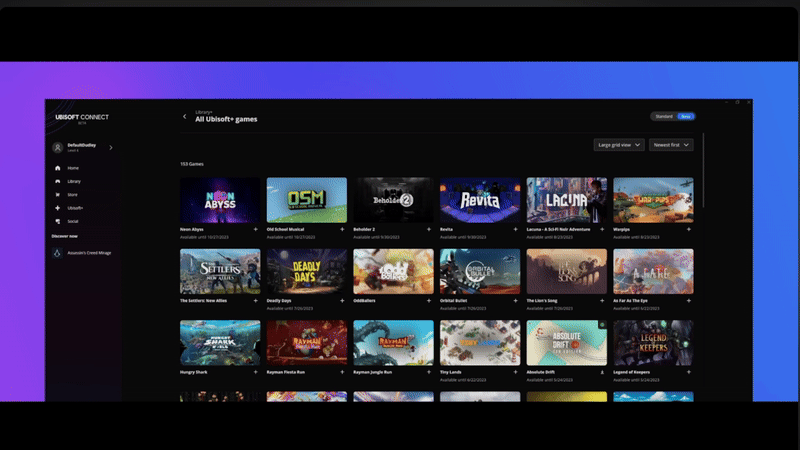
Task: Click the plus icon next to Hungry Shark
Action: point(256,372)
